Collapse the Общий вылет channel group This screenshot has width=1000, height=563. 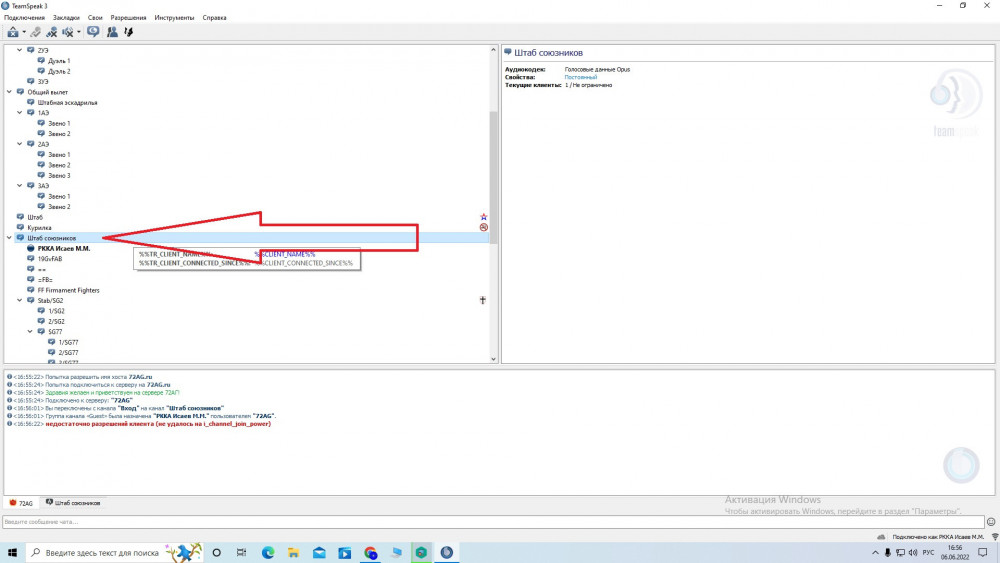pyautogui.click(x=10, y=92)
